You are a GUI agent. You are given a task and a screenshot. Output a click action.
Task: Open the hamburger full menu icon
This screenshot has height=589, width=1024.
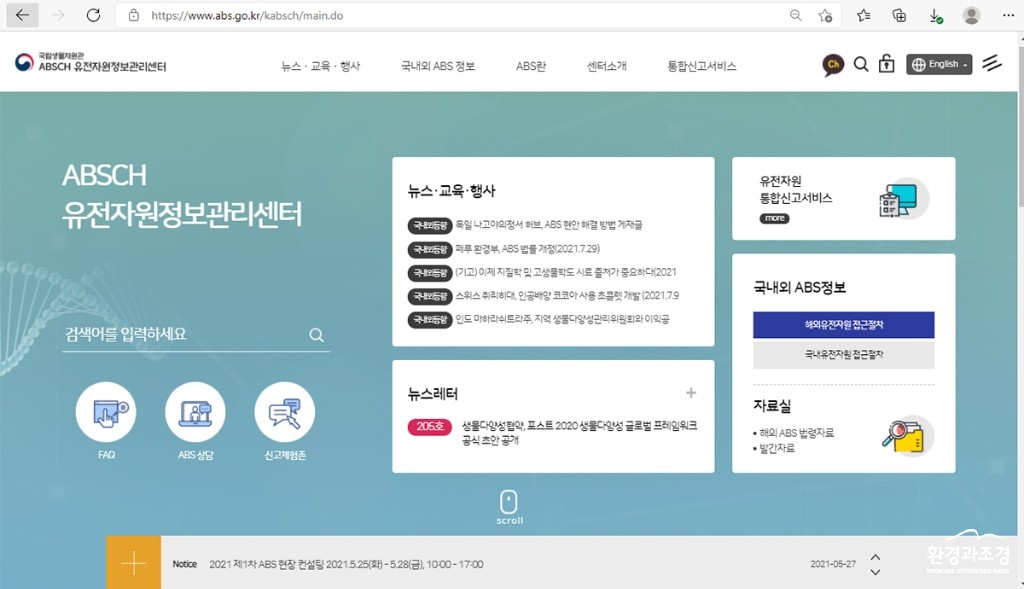tap(991, 63)
